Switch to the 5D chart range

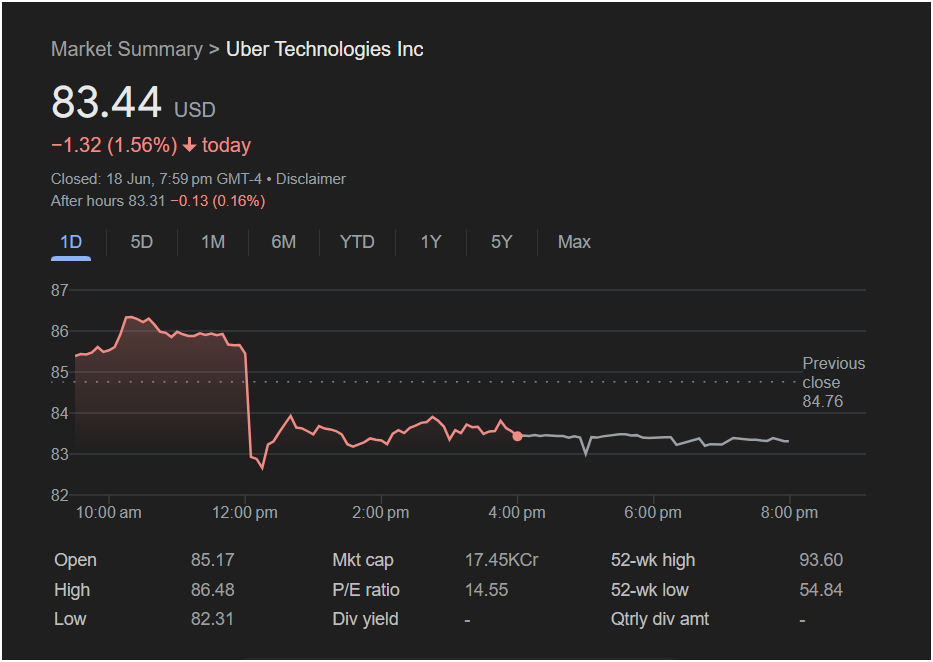[x=142, y=242]
